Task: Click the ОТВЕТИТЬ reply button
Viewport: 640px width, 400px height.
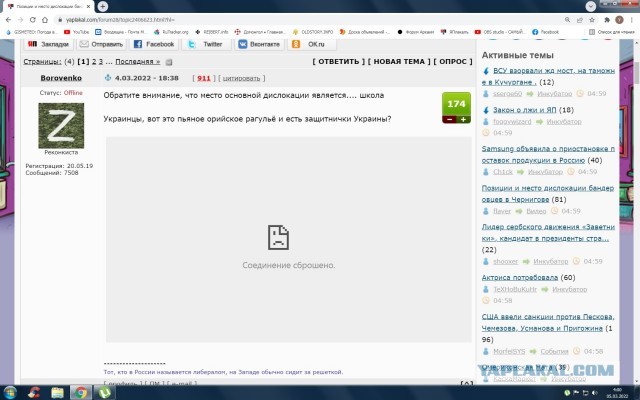Action: [x=338, y=61]
